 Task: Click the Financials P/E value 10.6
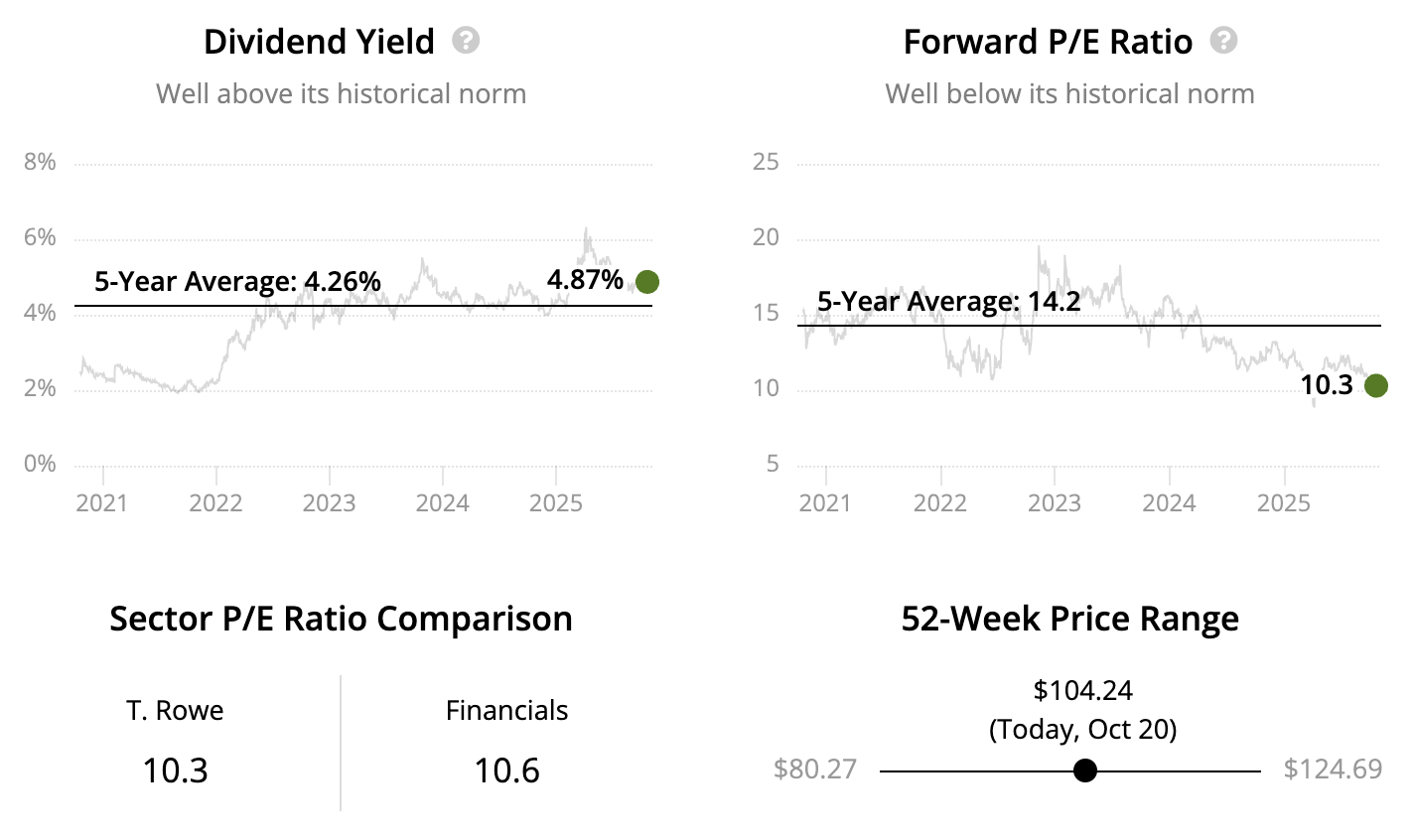[x=506, y=770]
